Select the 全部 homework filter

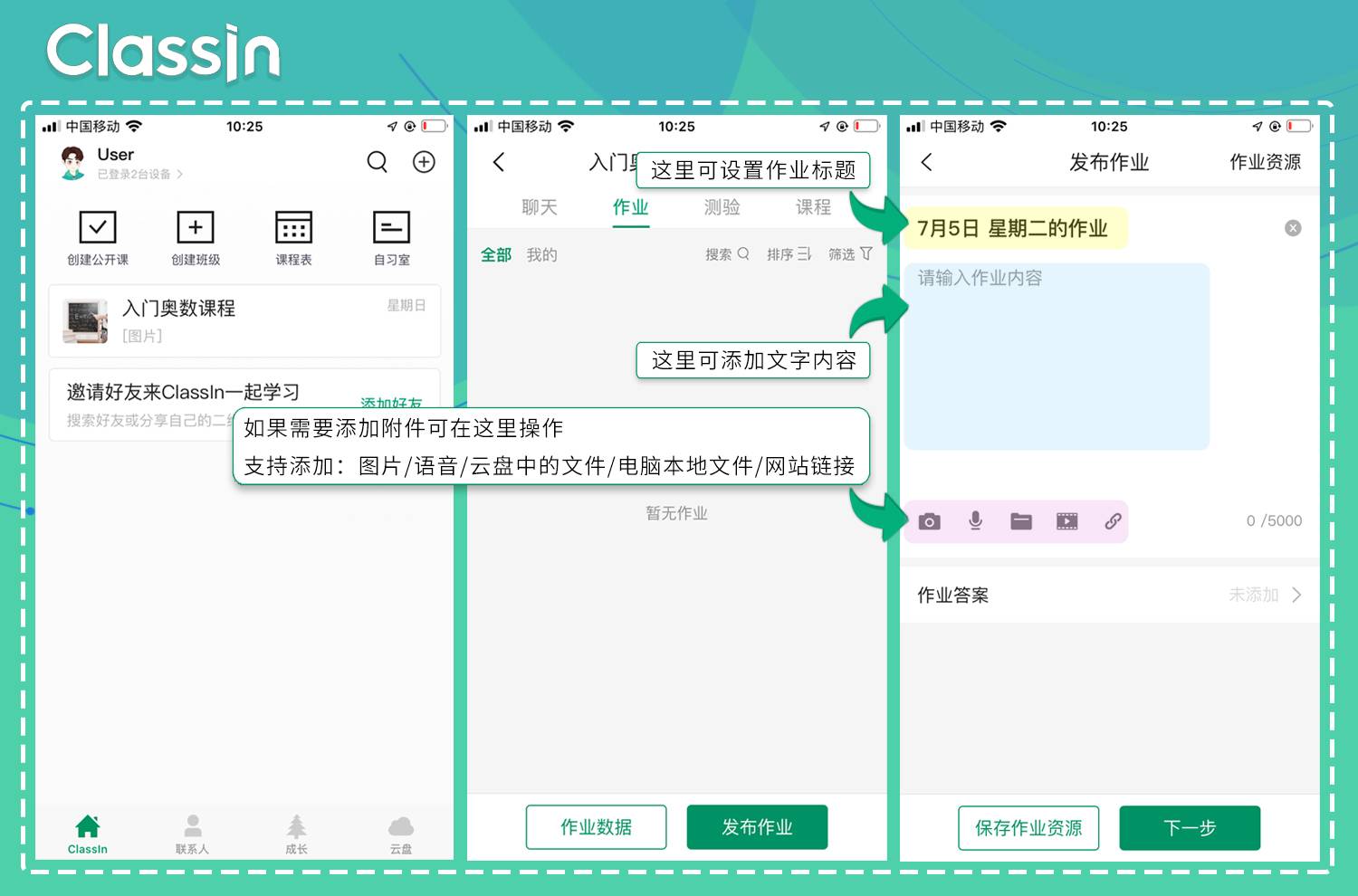coord(496,254)
